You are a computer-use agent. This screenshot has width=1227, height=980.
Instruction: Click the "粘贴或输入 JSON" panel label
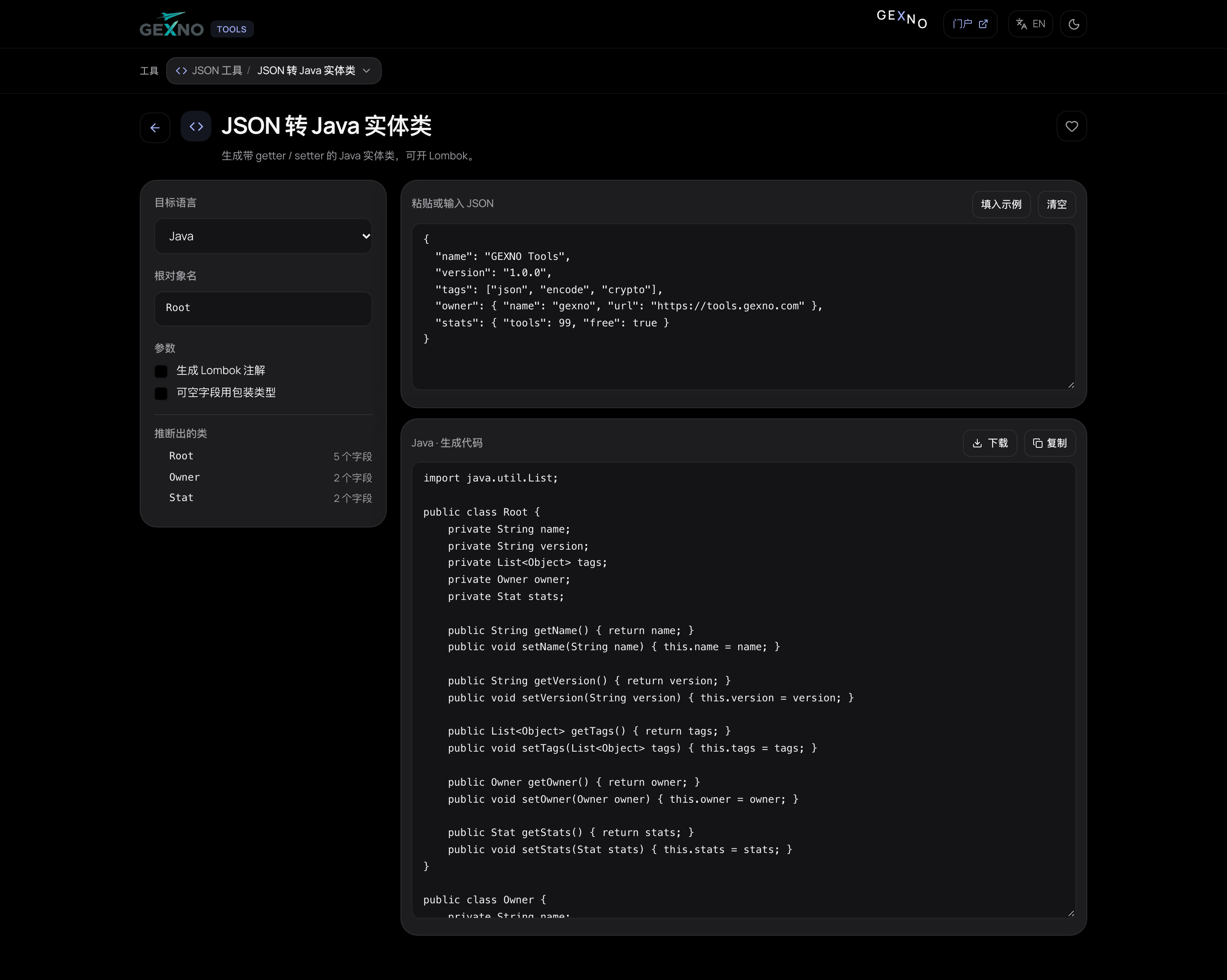452,204
